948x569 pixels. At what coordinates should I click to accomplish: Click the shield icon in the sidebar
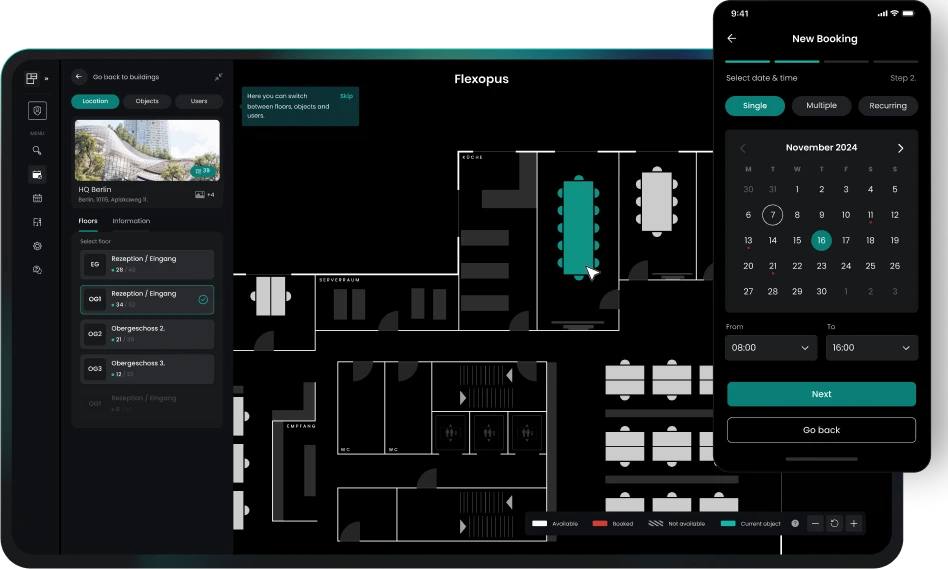tap(37, 111)
